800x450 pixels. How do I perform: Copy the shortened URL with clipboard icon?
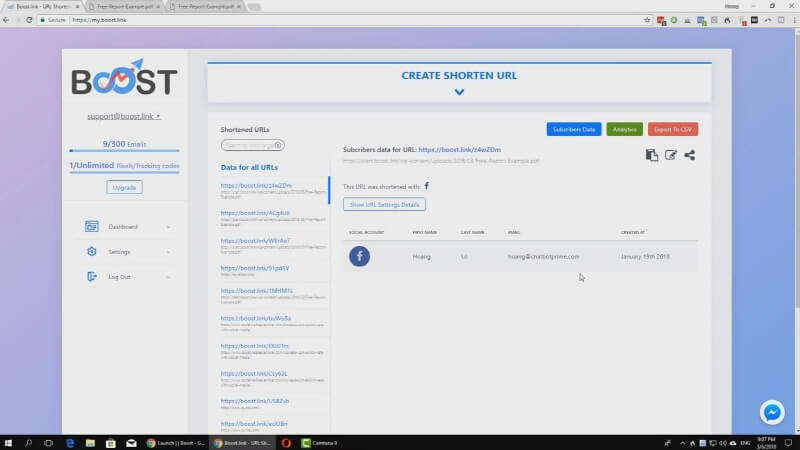click(652, 155)
